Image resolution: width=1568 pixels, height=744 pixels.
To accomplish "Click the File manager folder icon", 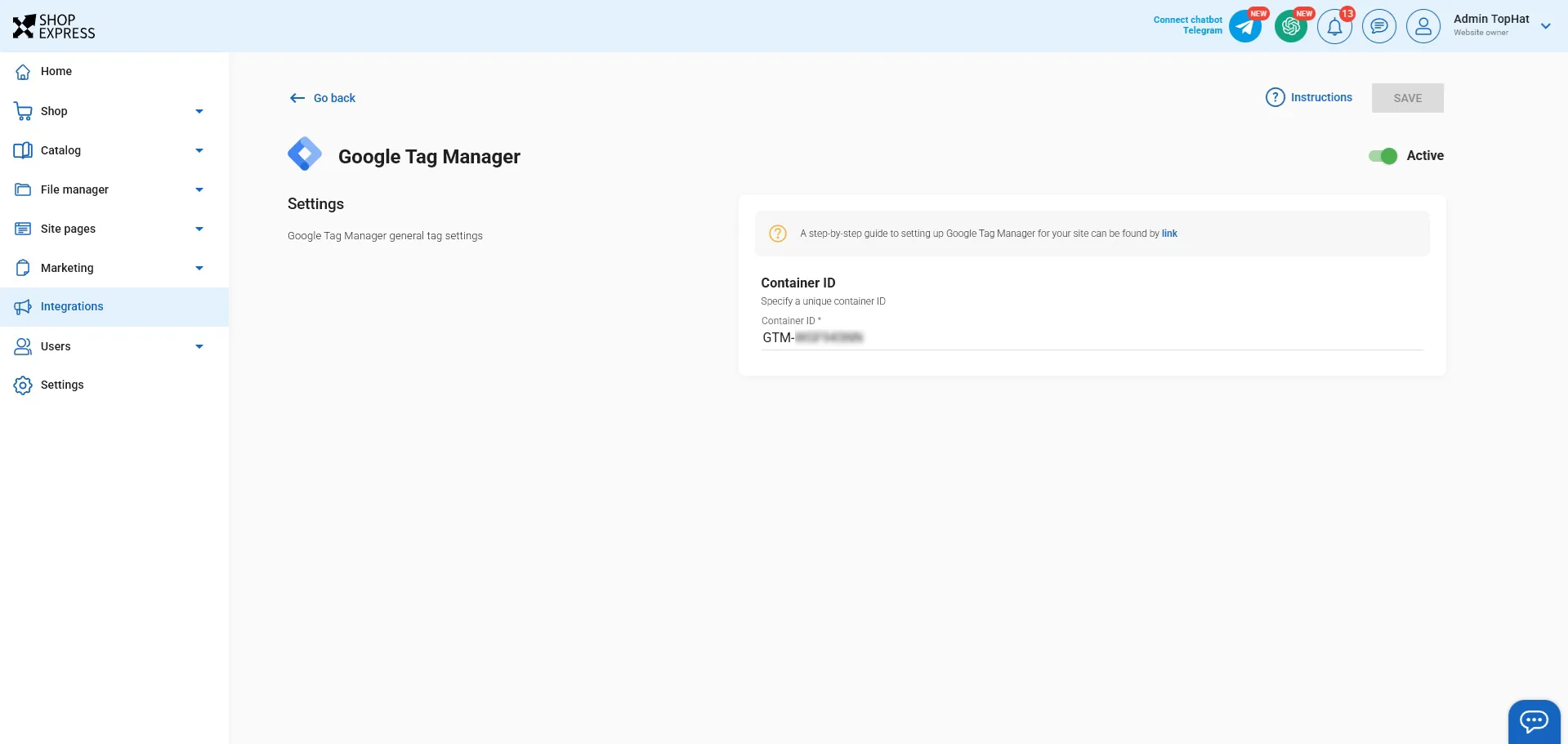I will pyautogui.click(x=23, y=189).
